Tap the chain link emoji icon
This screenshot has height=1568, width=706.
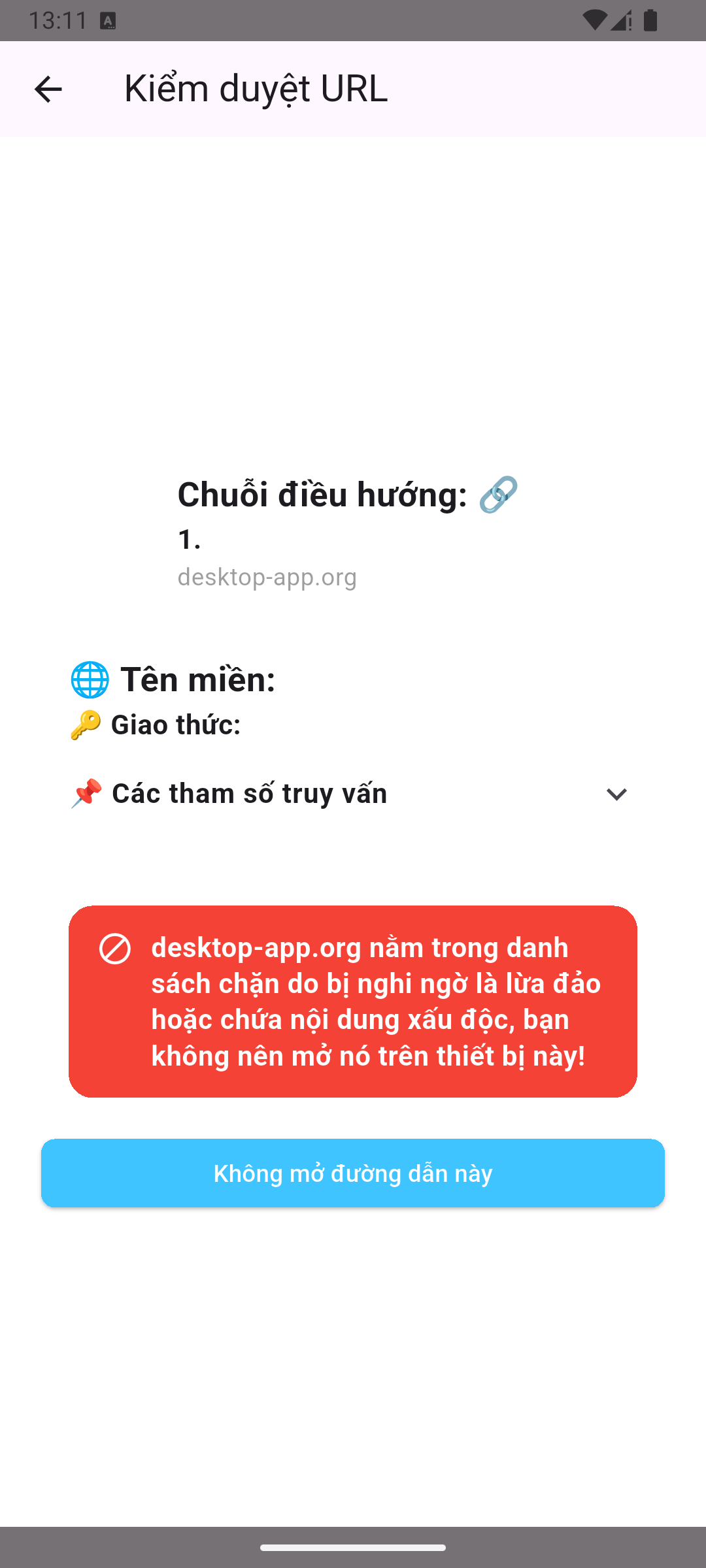click(499, 495)
